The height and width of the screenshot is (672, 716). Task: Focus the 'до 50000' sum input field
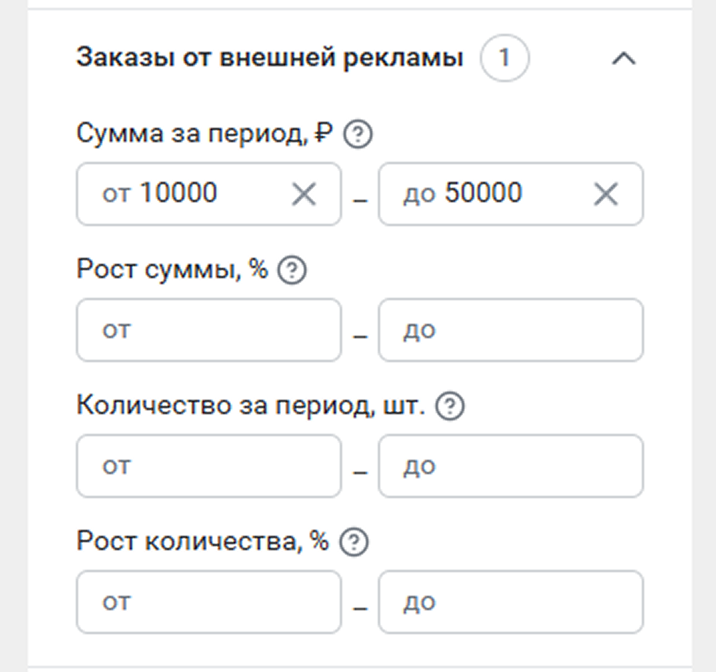(x=511, y=194)
